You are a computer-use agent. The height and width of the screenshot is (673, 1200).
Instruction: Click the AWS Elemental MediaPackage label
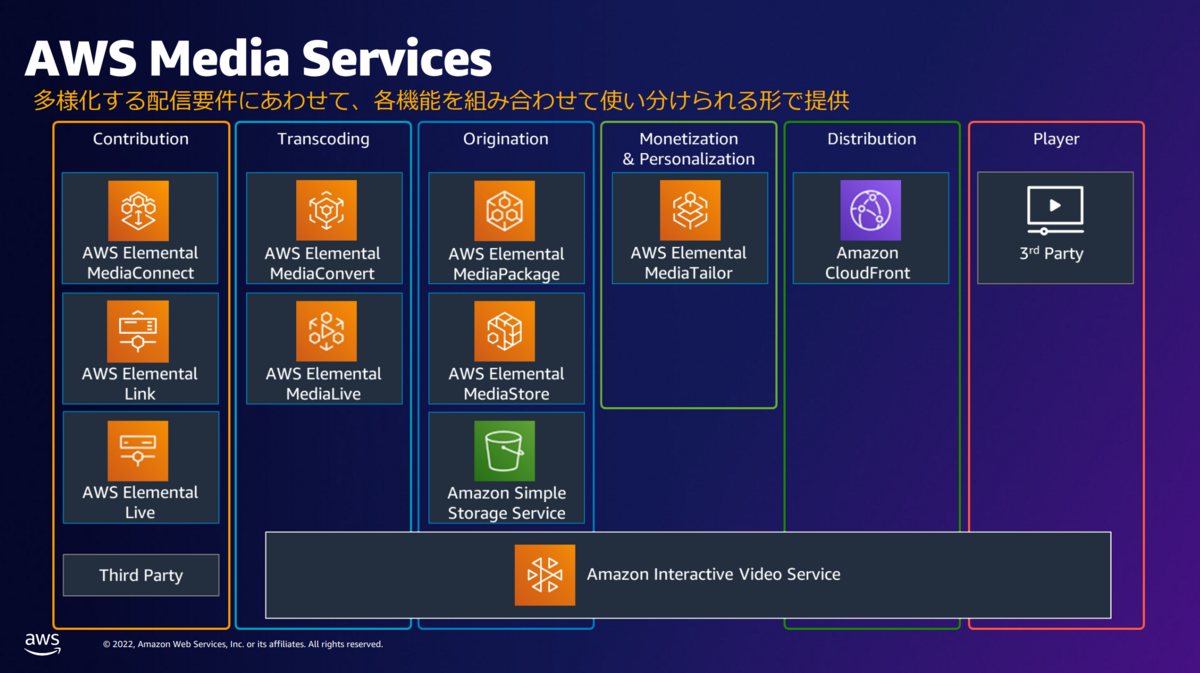[506, 264]
